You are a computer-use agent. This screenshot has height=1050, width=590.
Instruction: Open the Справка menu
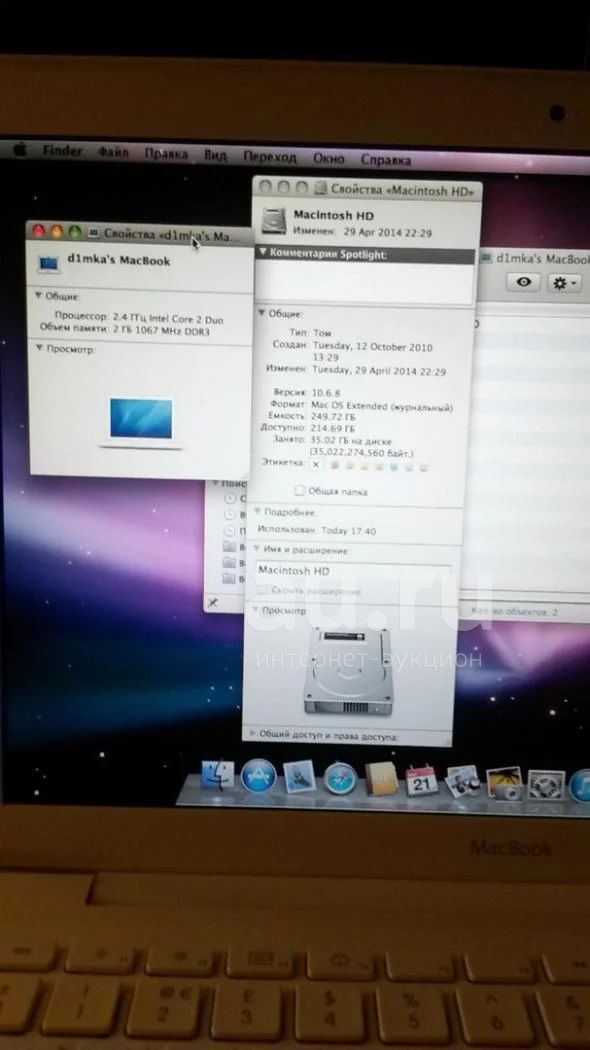(x=386, y=160)
